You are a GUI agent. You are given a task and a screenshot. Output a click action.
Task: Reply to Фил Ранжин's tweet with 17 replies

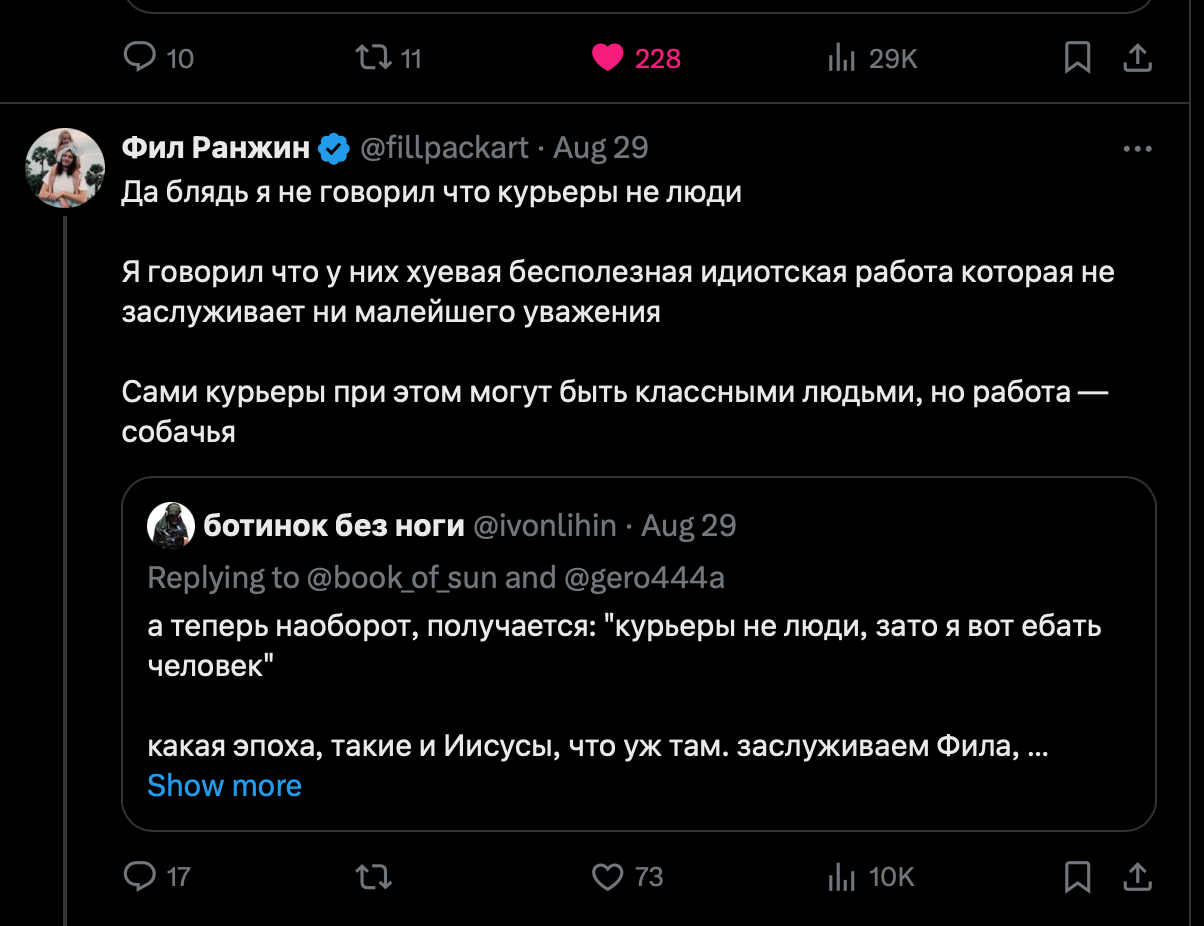[137, 877]
